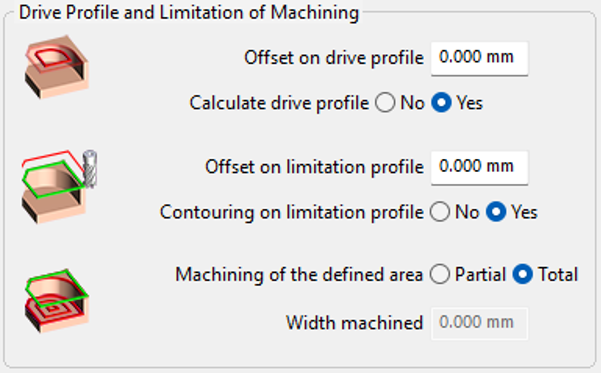This screenshot has width=601, height=373.
Task: Click the drive profile offset illustration icon
Action: (57, 67)
